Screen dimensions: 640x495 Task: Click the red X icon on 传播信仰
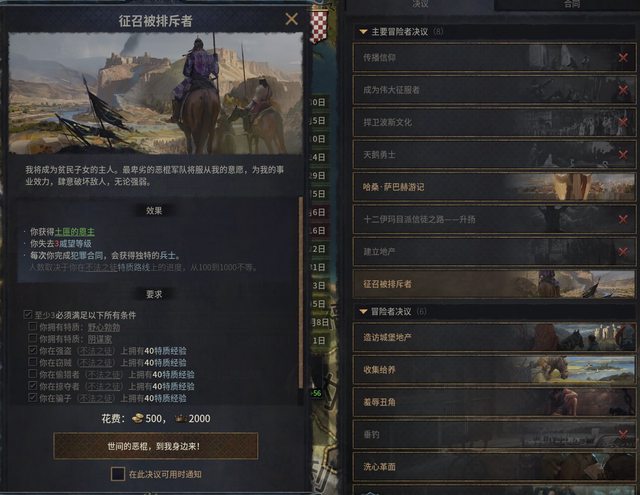coord(623,58)
